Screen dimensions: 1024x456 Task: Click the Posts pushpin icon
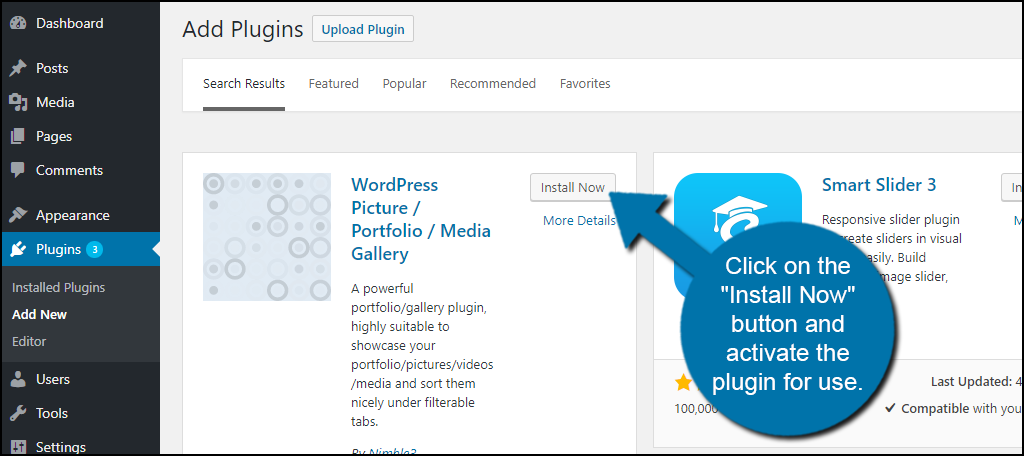(18, 69)
